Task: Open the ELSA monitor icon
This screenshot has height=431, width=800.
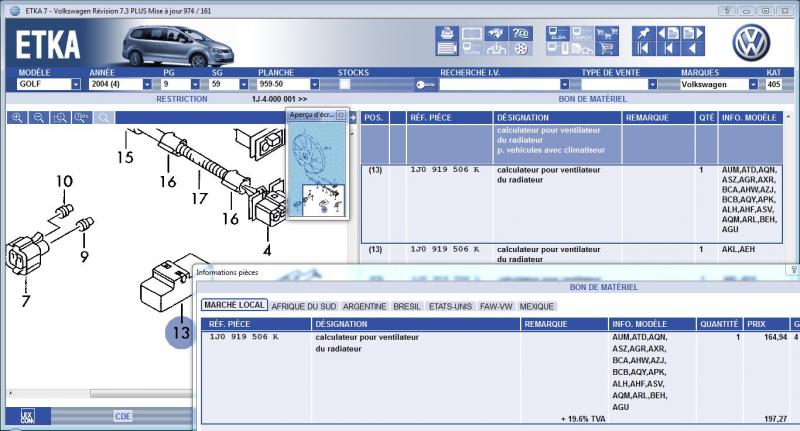Action: click(558, 34)
